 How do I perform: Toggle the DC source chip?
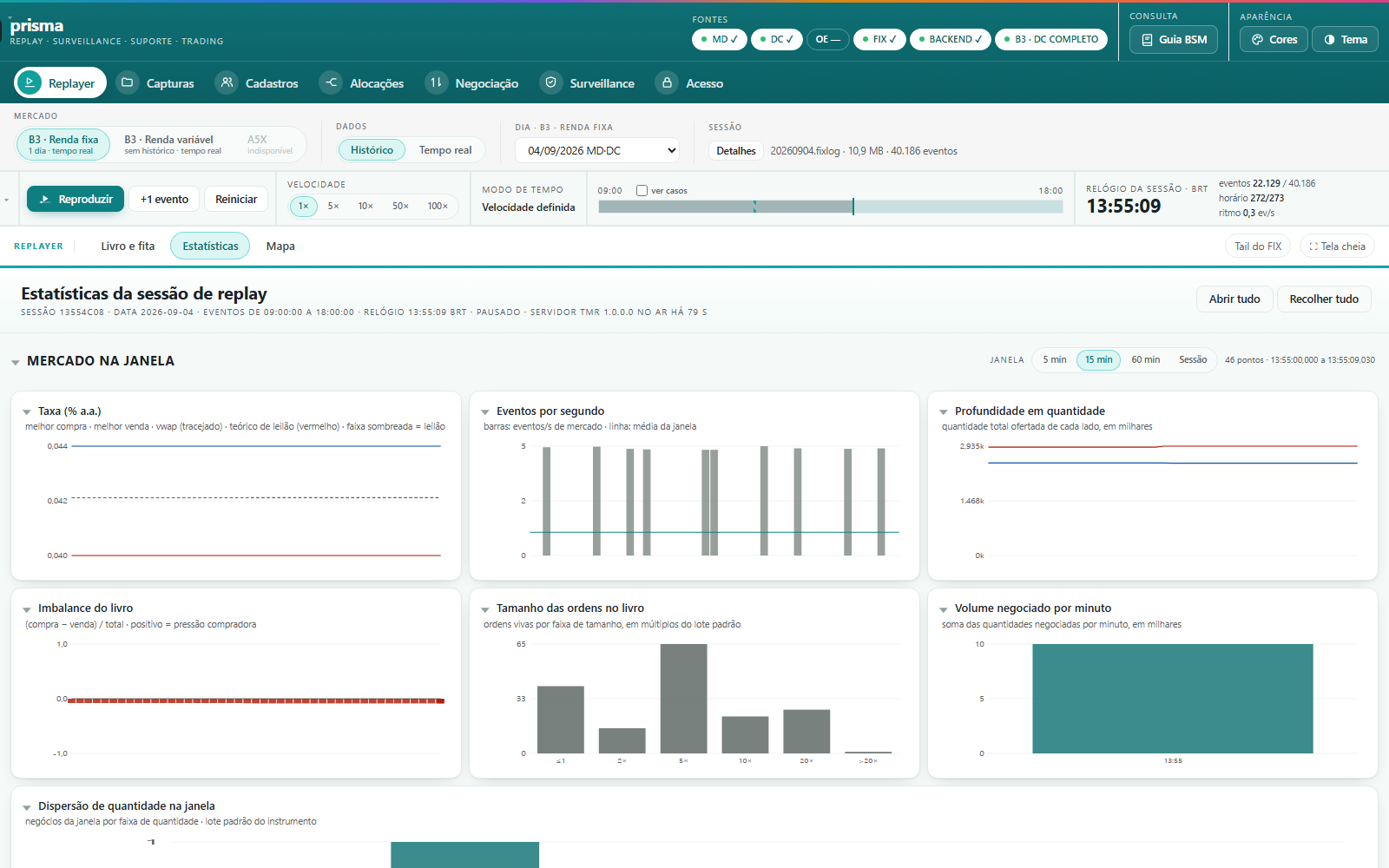pos(777,39)
